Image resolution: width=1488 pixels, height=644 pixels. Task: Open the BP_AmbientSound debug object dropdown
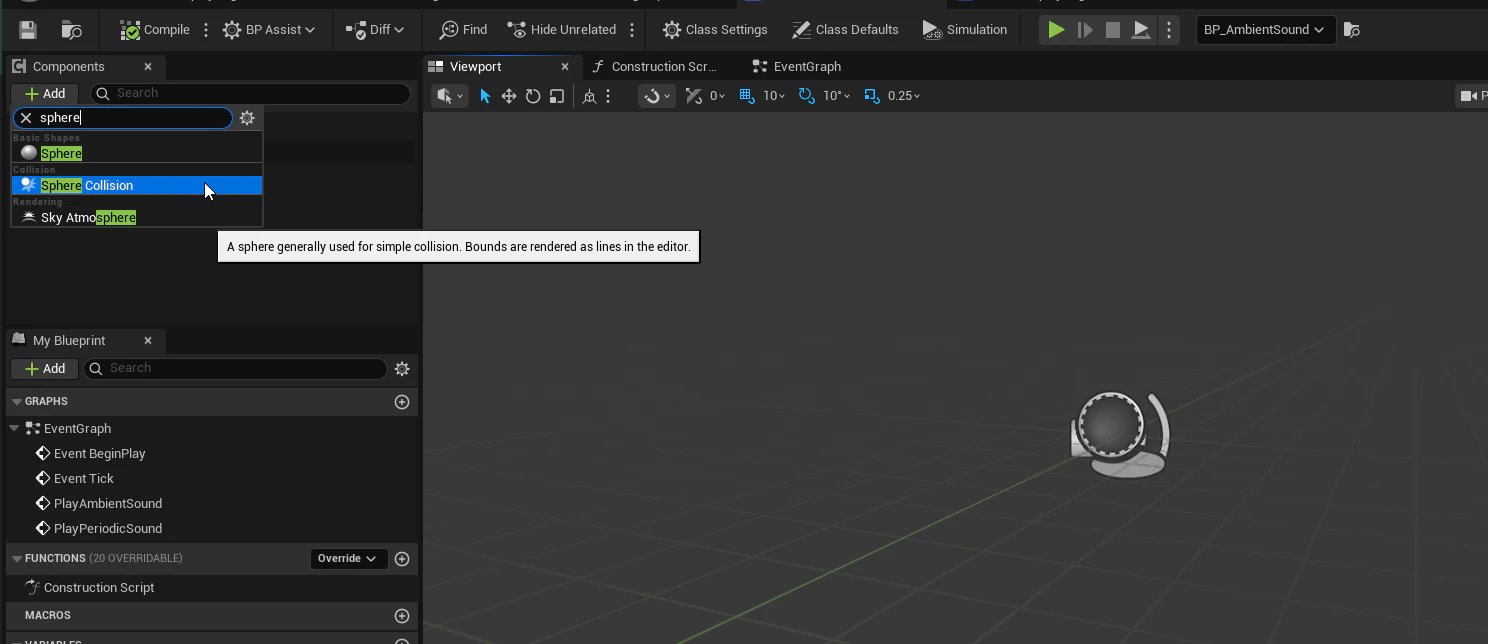tap(1265, 30)
